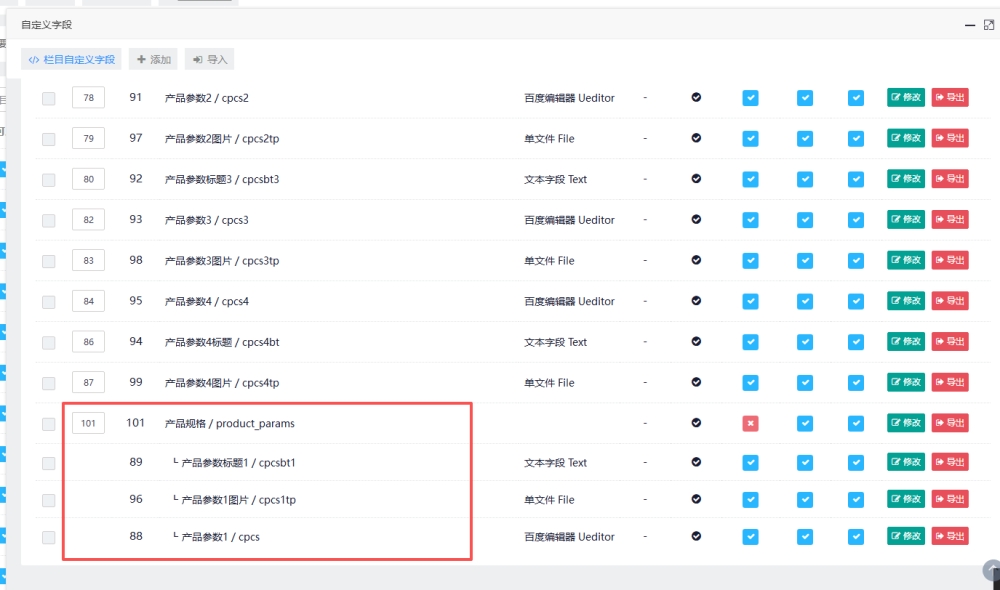Select the checkbox for 产品参数2 / cpcs2
Image resolution: width=1000 pixels, height=590 pixels.
(49, 98)
